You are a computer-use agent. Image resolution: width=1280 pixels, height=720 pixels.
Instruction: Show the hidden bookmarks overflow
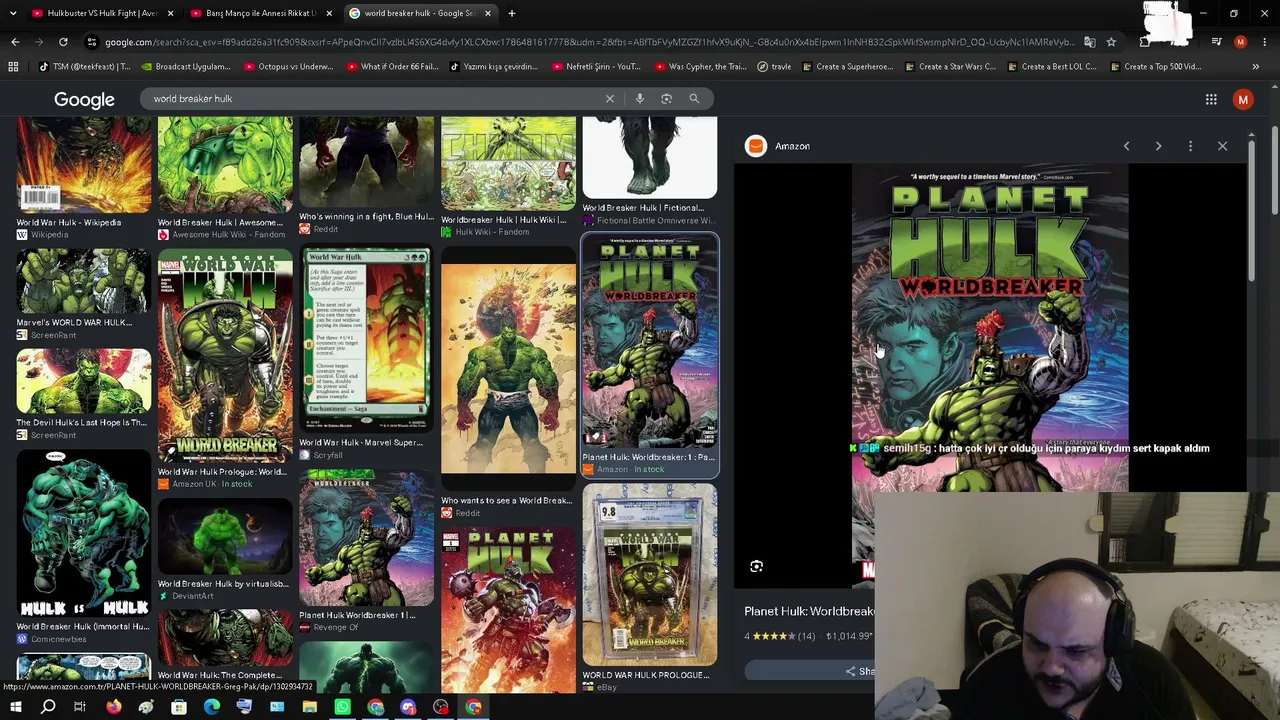(x=1255, y=66)
